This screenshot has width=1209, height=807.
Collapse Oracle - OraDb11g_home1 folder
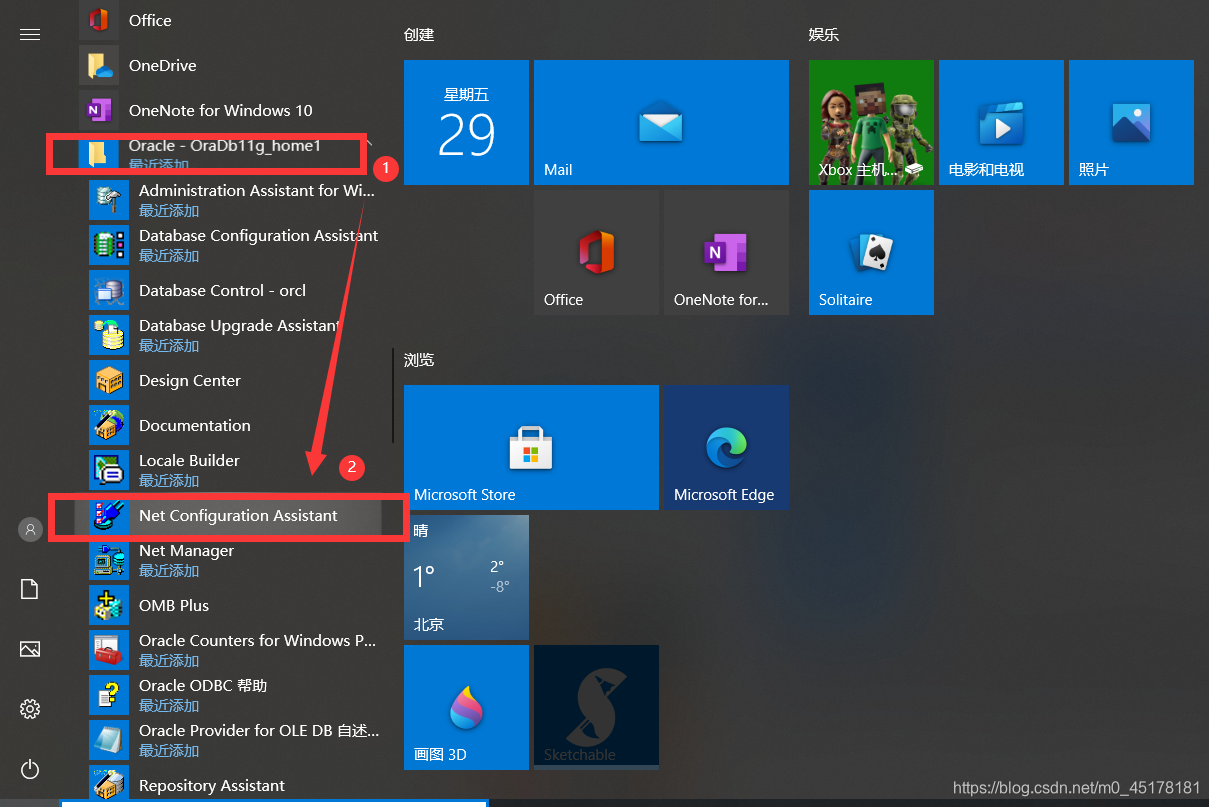click(229, 153)
